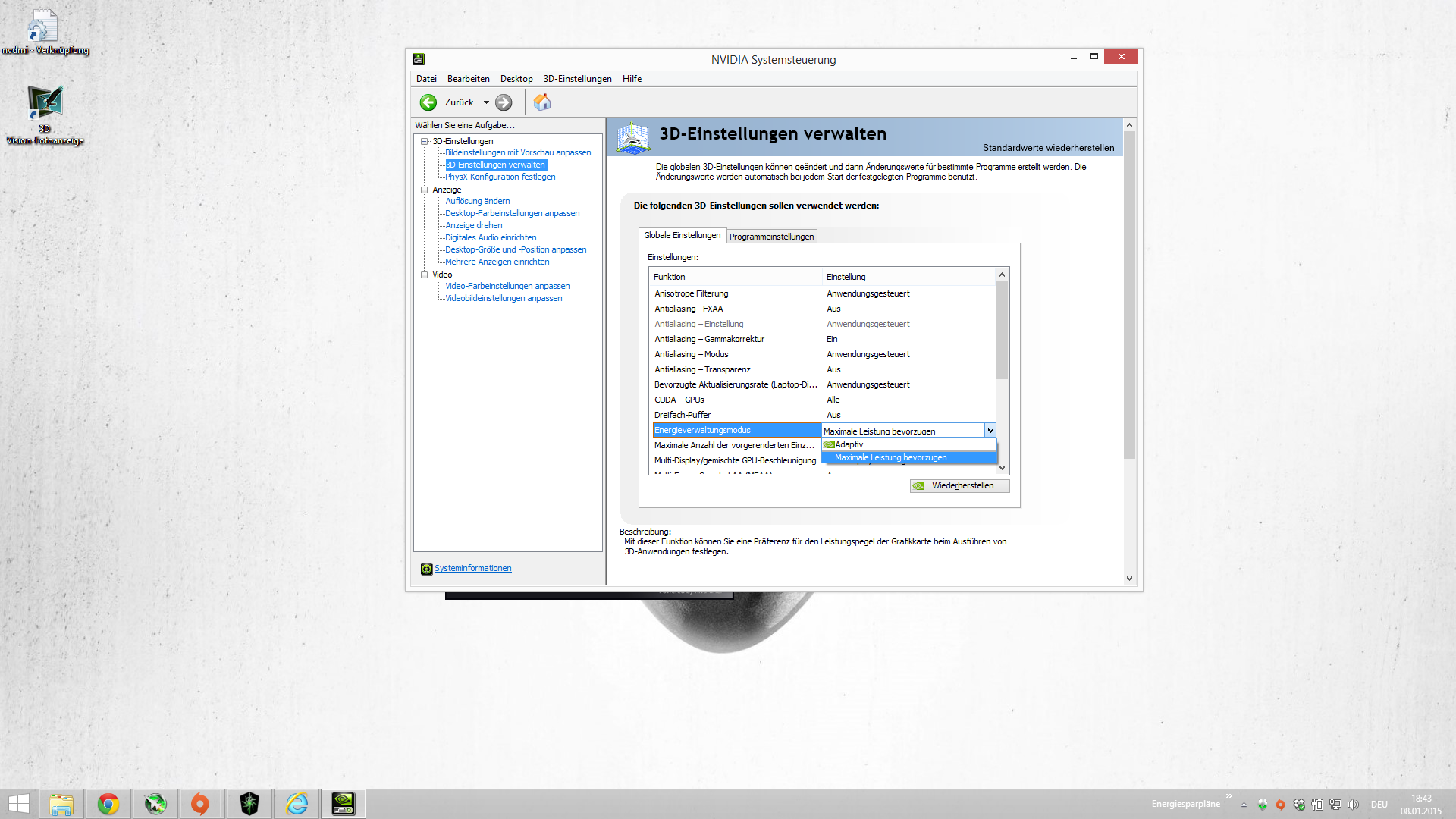Click the Einstellung column header
The width and height of the screenshot is (1456, 819).
[908, 277]
